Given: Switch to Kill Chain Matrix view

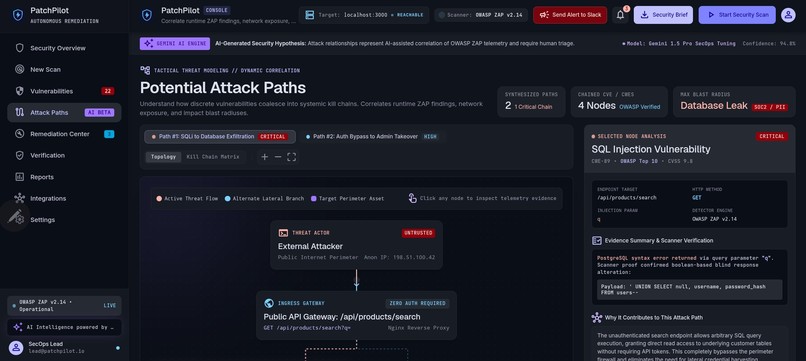Looking at the screenshot, I should coord(213,157).
